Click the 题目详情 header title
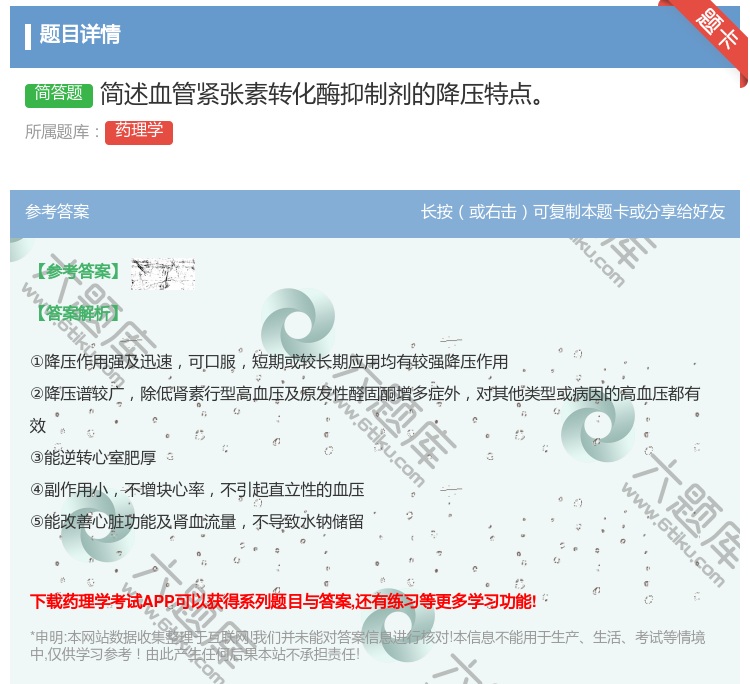This screenshot has width=750, height=684. click(79, 34)
